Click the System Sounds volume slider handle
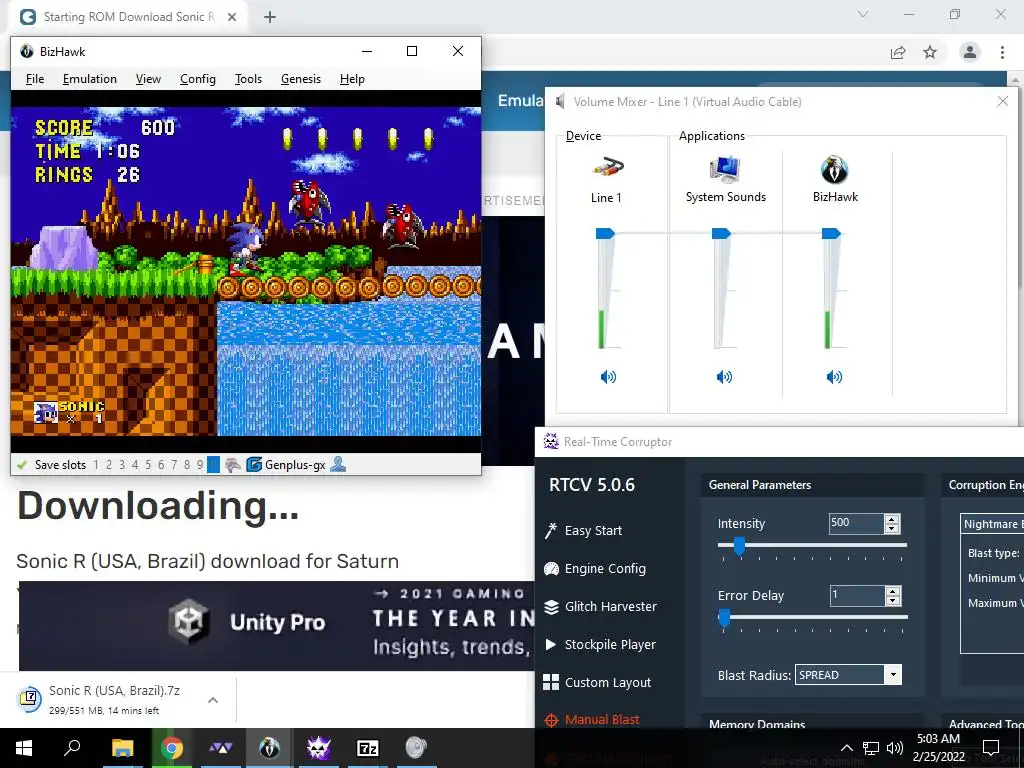1024x768 pixels. [721, 233]
